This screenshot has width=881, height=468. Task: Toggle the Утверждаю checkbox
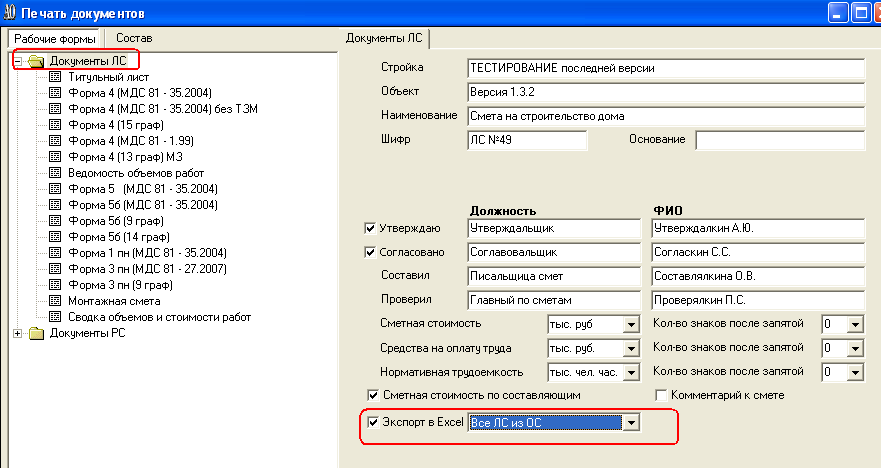coord(370,228)
